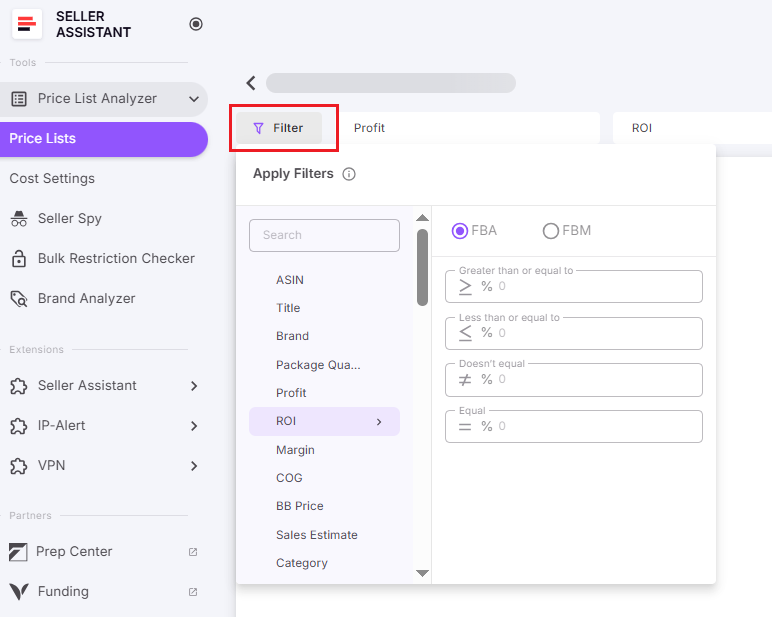This screenshot has height=617, width=772.
Task: Click the filter list scrollbar thumb
Action: (422, 267)
